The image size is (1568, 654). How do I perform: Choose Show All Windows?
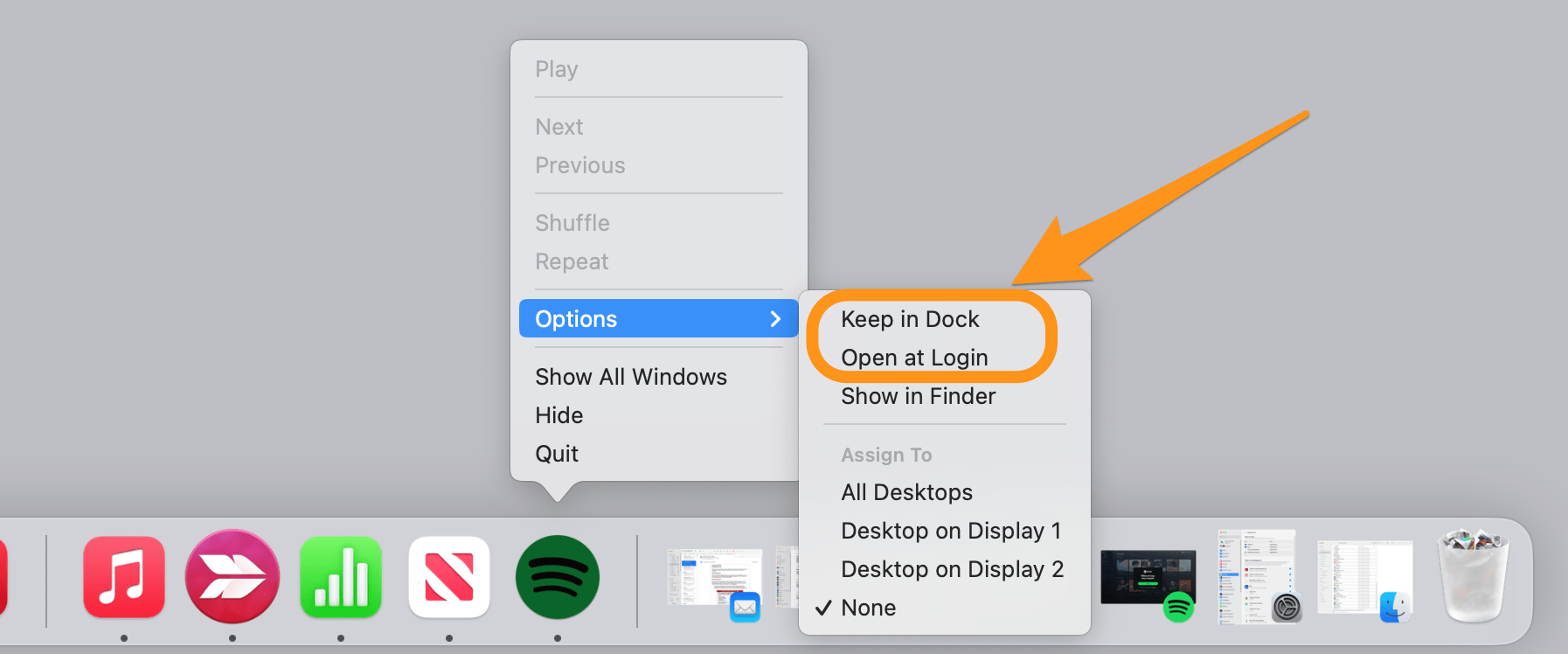630,377
